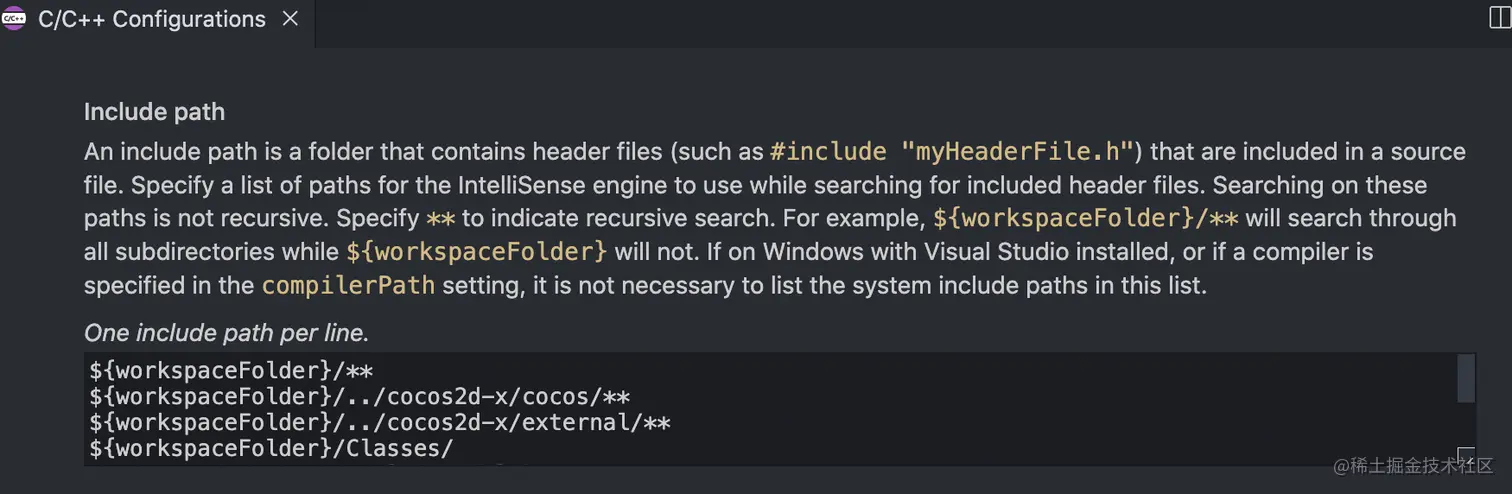
Task: Click the "Include path" section heading
Action: point(154,112)
